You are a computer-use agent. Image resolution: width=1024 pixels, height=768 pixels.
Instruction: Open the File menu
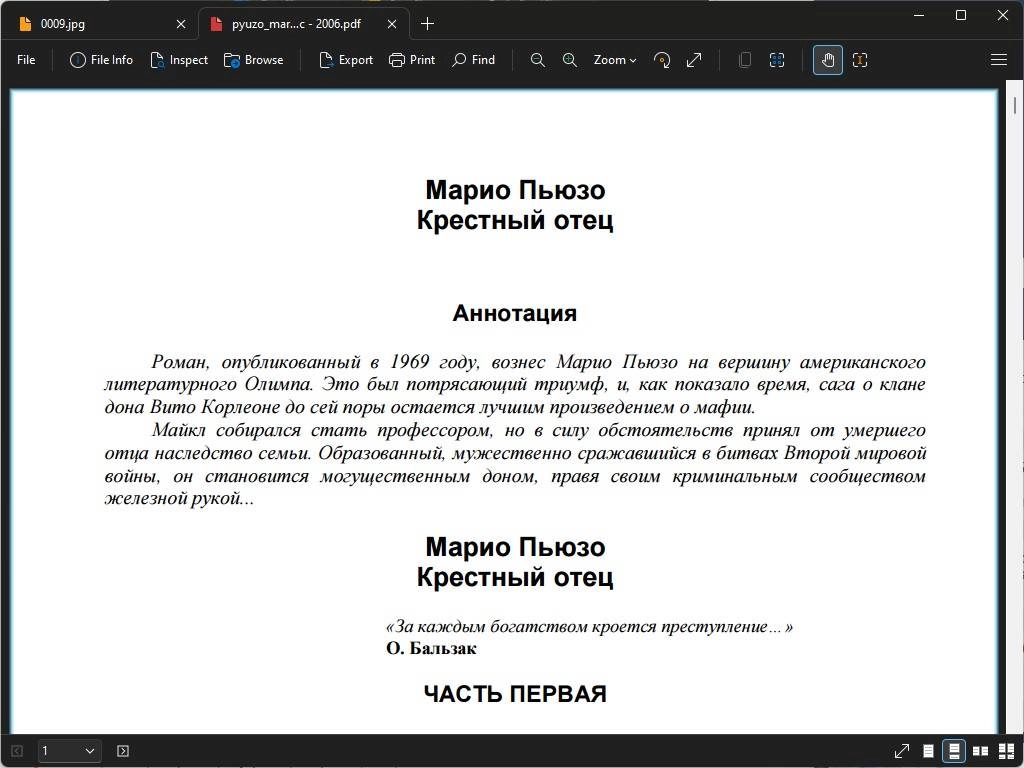coord(26,60)
